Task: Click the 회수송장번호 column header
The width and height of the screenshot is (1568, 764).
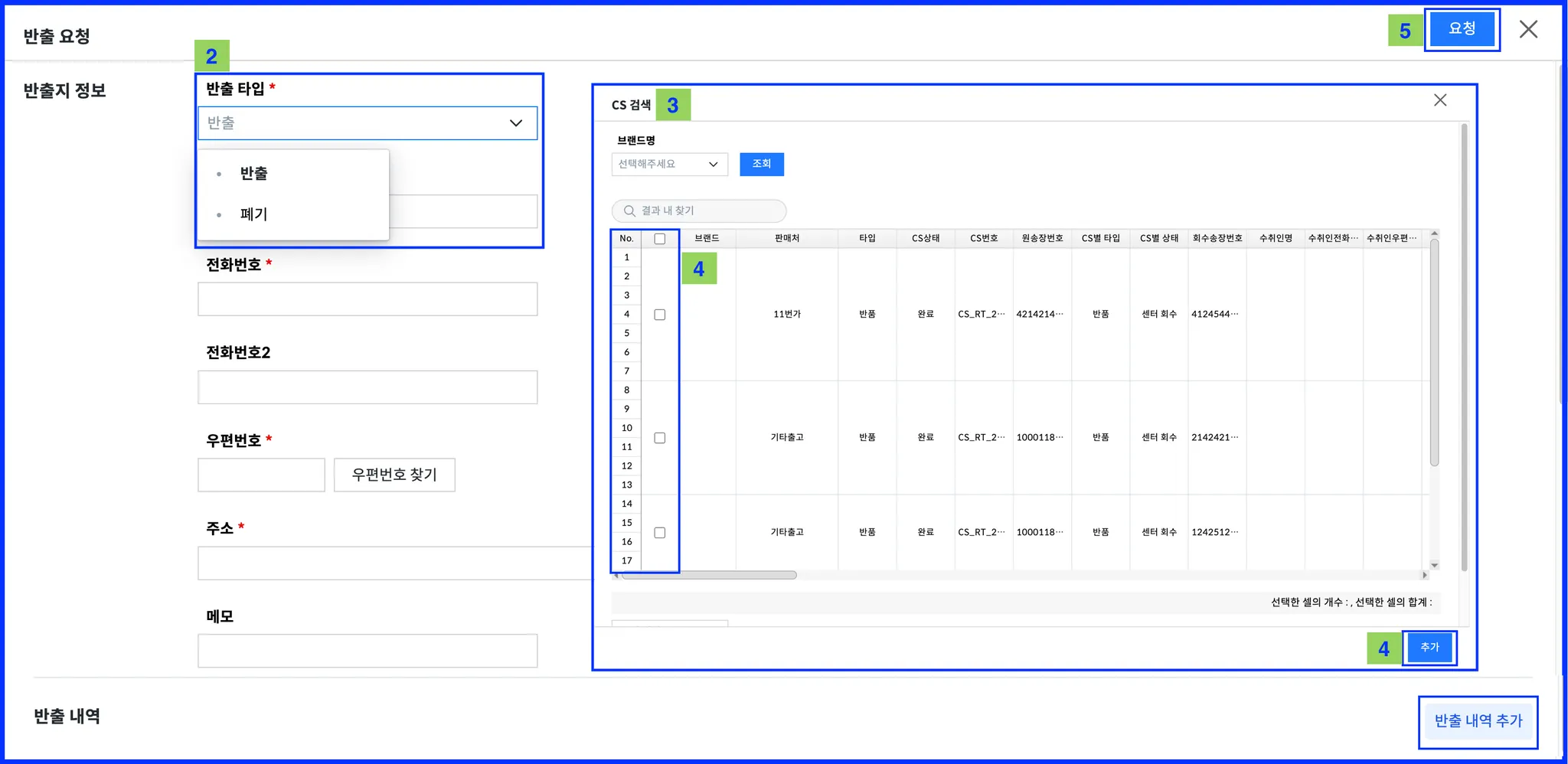Action: tap(1217, 239)
